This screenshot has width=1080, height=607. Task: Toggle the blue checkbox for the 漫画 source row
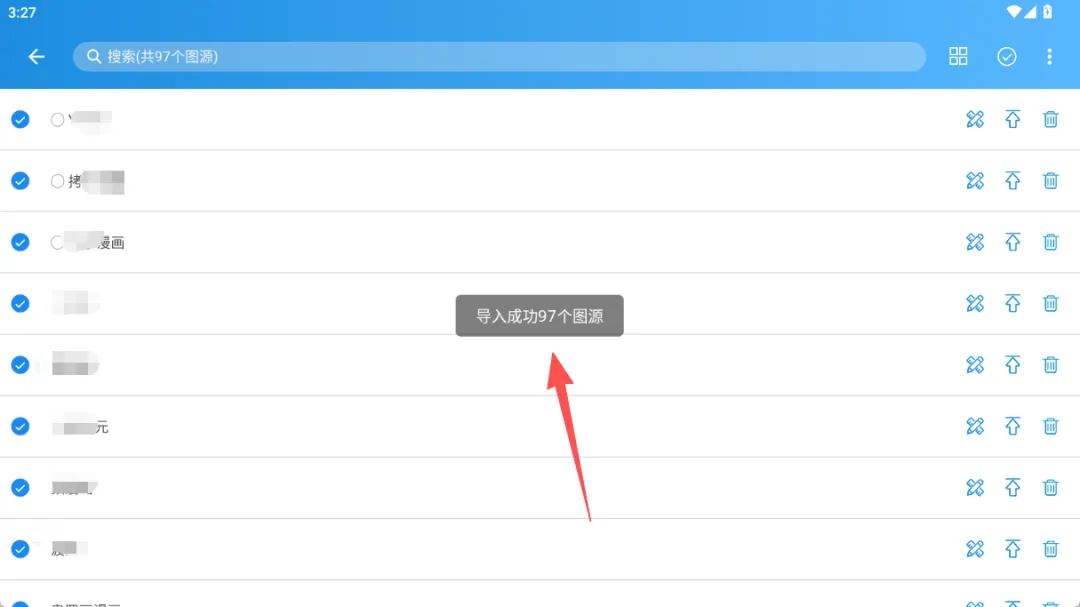20,242
